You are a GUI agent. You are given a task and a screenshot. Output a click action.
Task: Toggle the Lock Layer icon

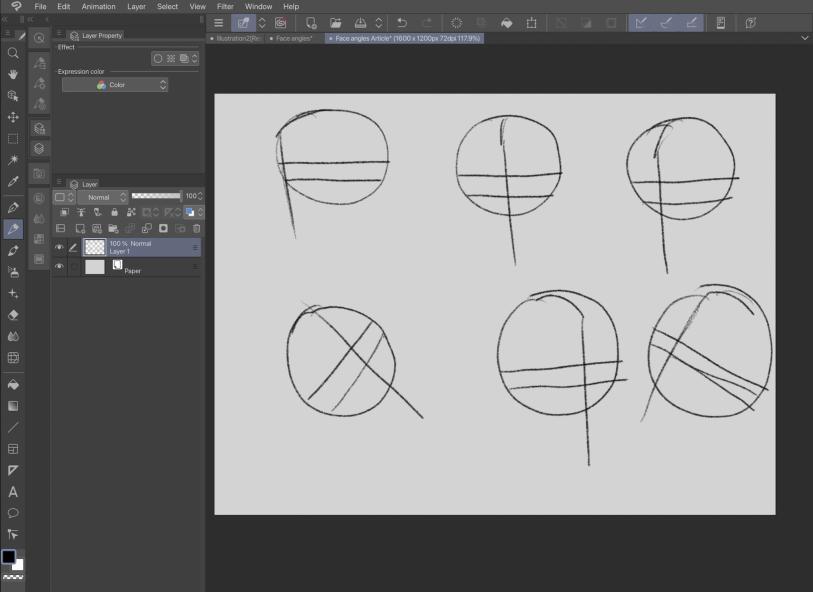pyautogui.click(x=114, y=213)
